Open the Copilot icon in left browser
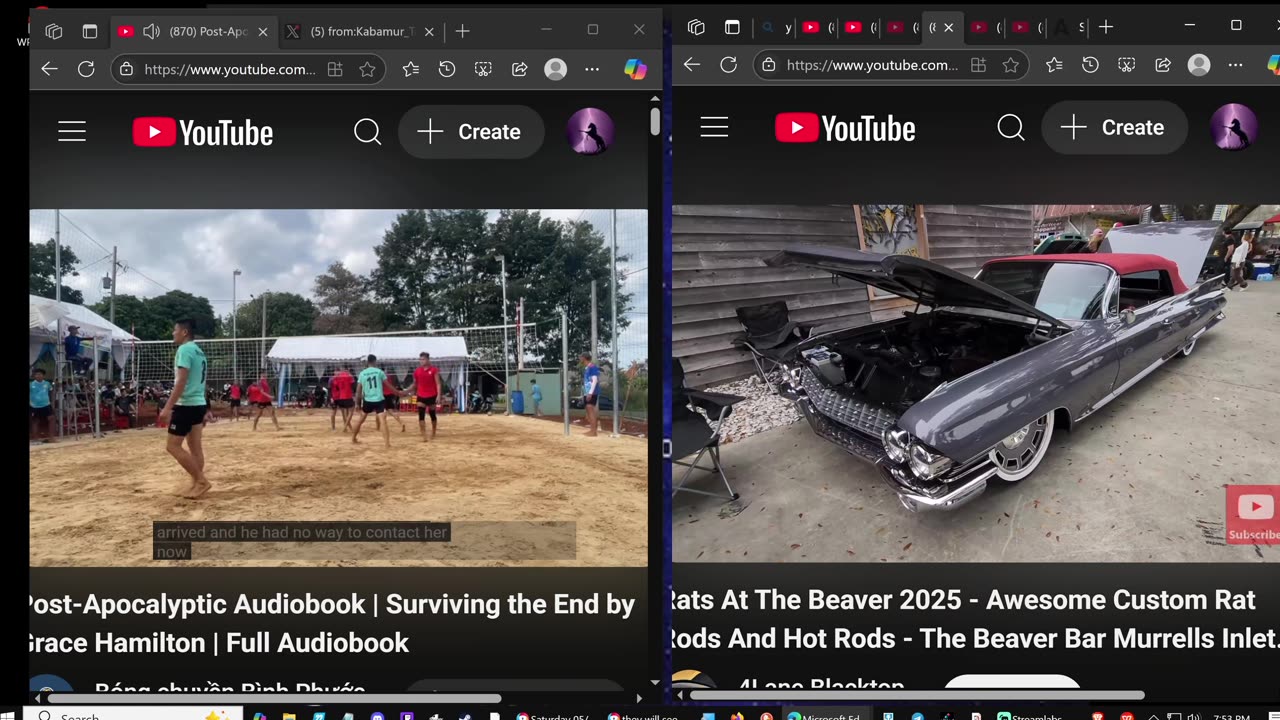Screen dimensions: 1280x720 pos(635,69)
